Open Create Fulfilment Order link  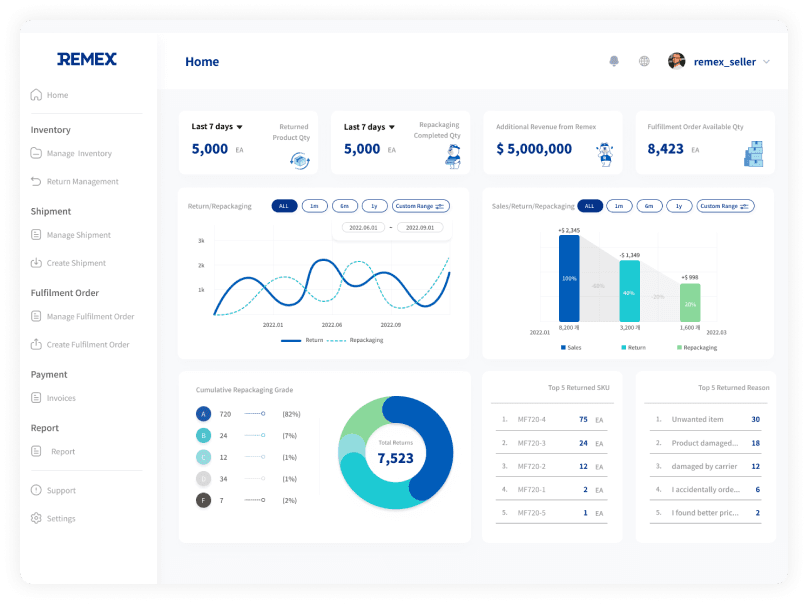[88, 344]
